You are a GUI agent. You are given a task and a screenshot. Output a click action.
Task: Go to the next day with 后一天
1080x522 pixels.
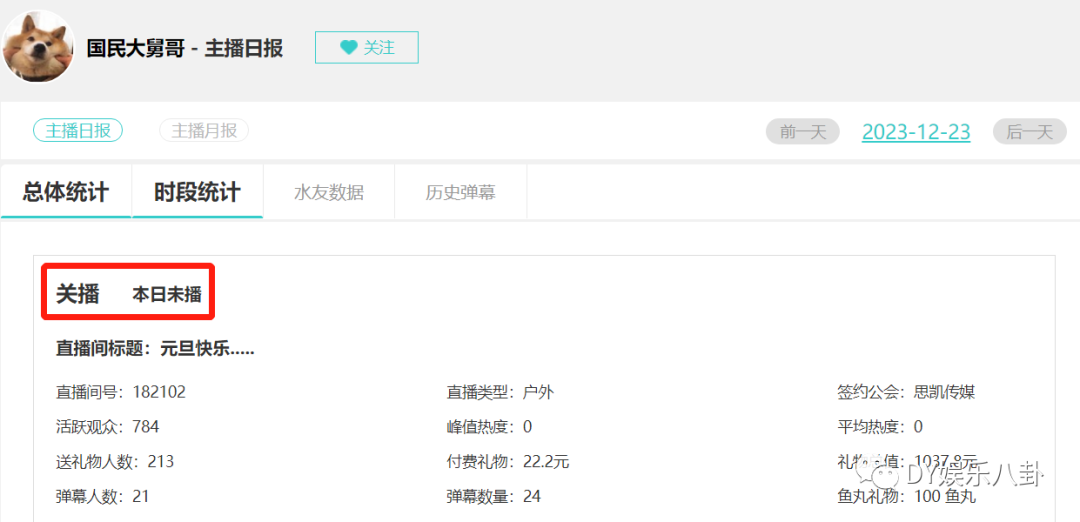pos(1030,132)
